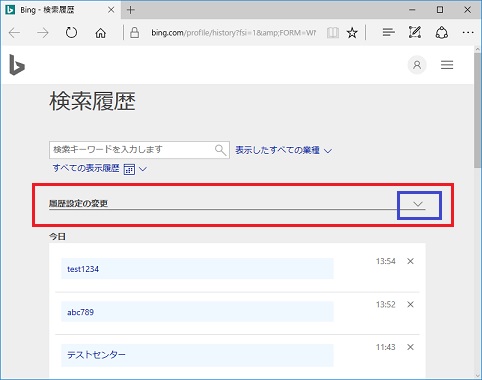Open the 表示したすべての業種 dropdown

[284, 150]
